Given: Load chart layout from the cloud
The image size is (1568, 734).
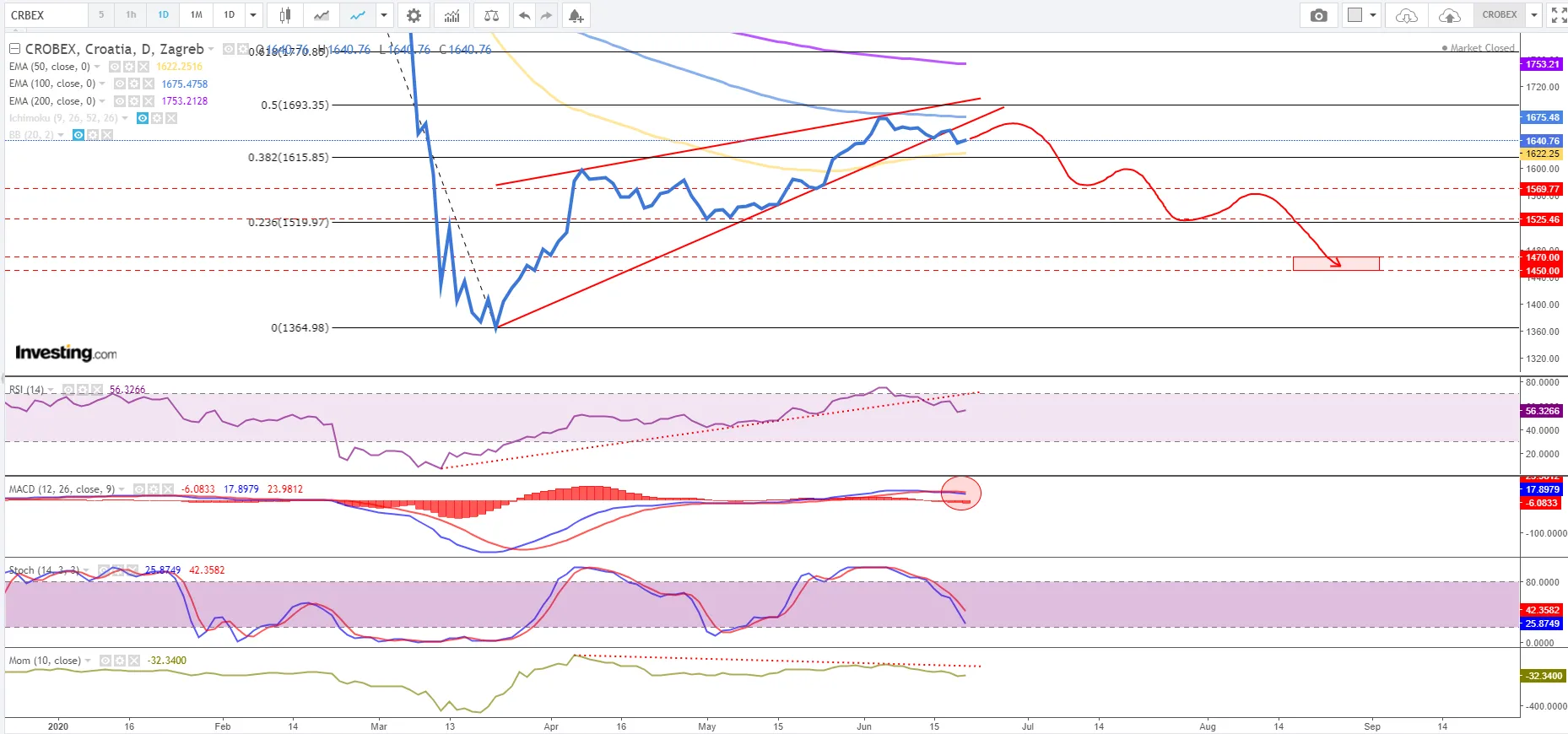Looking at the screenshot, I should coord(1407,15).
